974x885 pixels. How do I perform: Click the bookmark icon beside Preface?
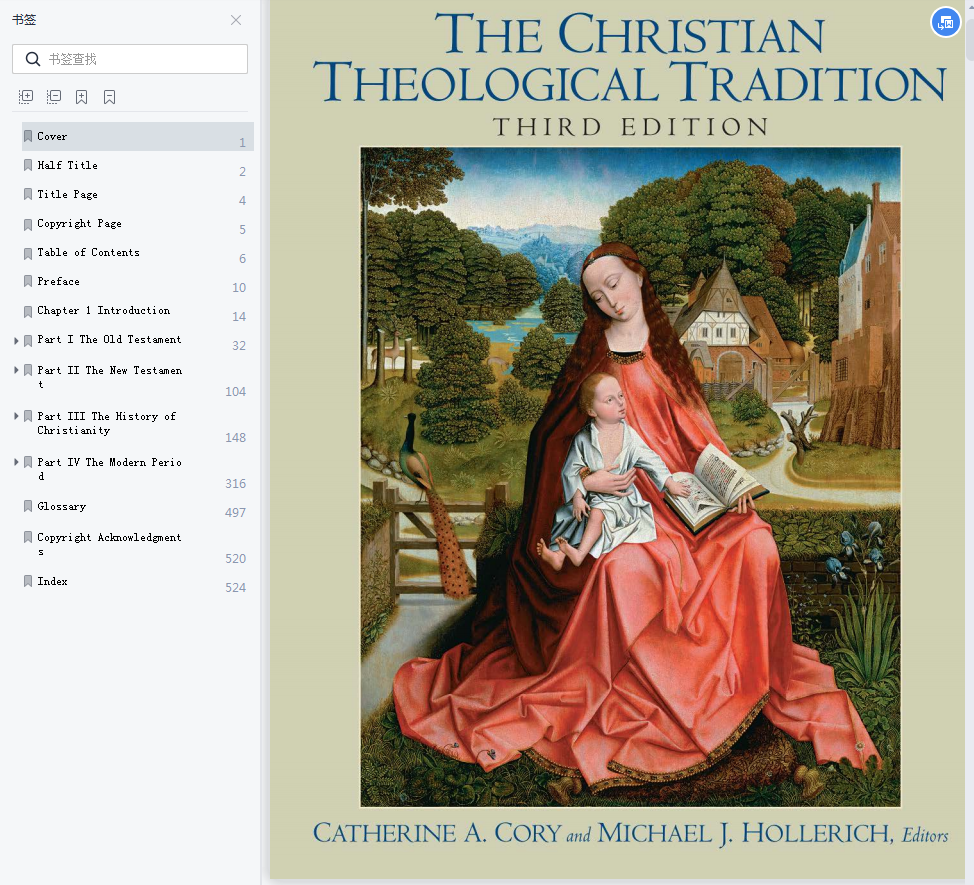(28, 282)
